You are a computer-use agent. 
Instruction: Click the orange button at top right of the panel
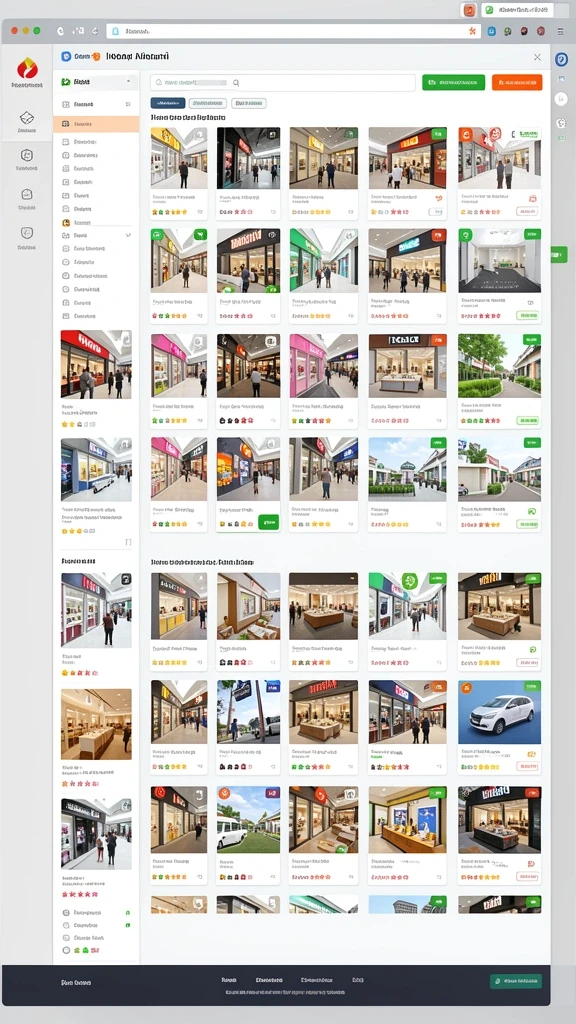(517, 82)
